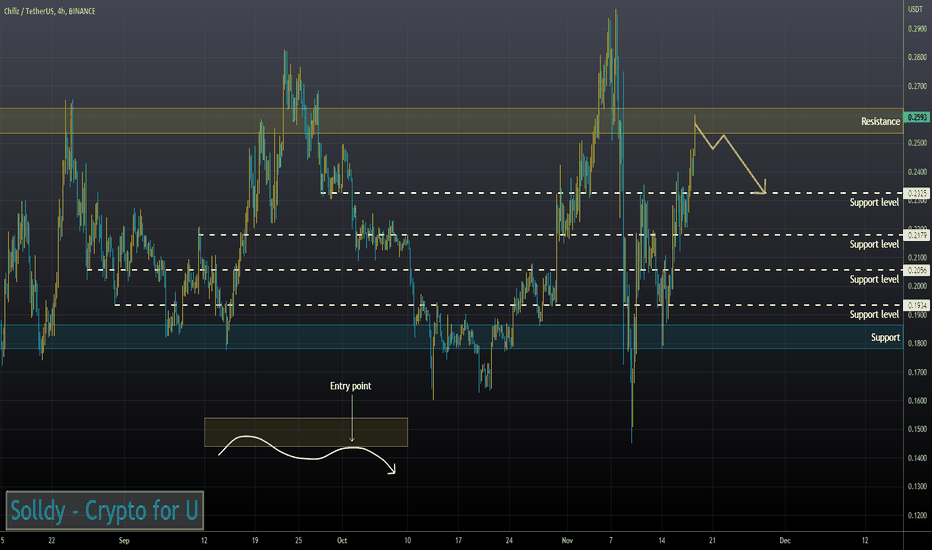Click the Dec label on time axis
932x550 pixels.
(x=785, y=540)
